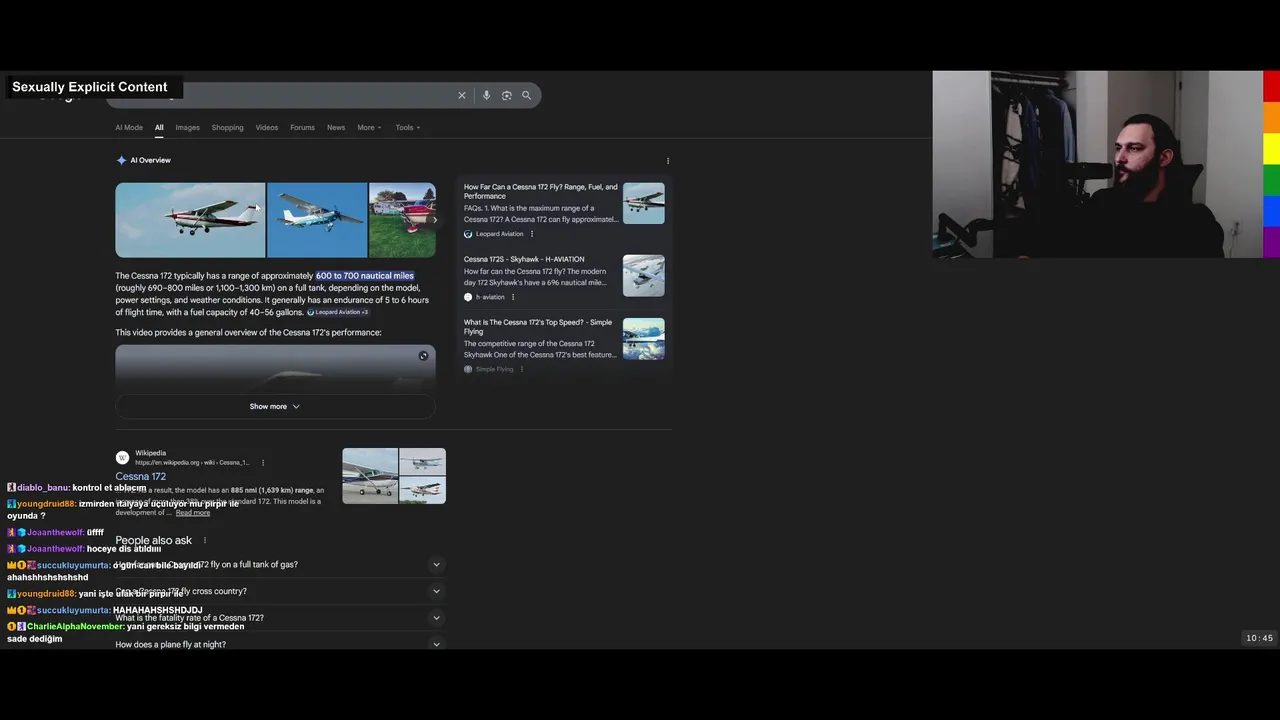Click the magnifier search icon

(x=526, y=95)
